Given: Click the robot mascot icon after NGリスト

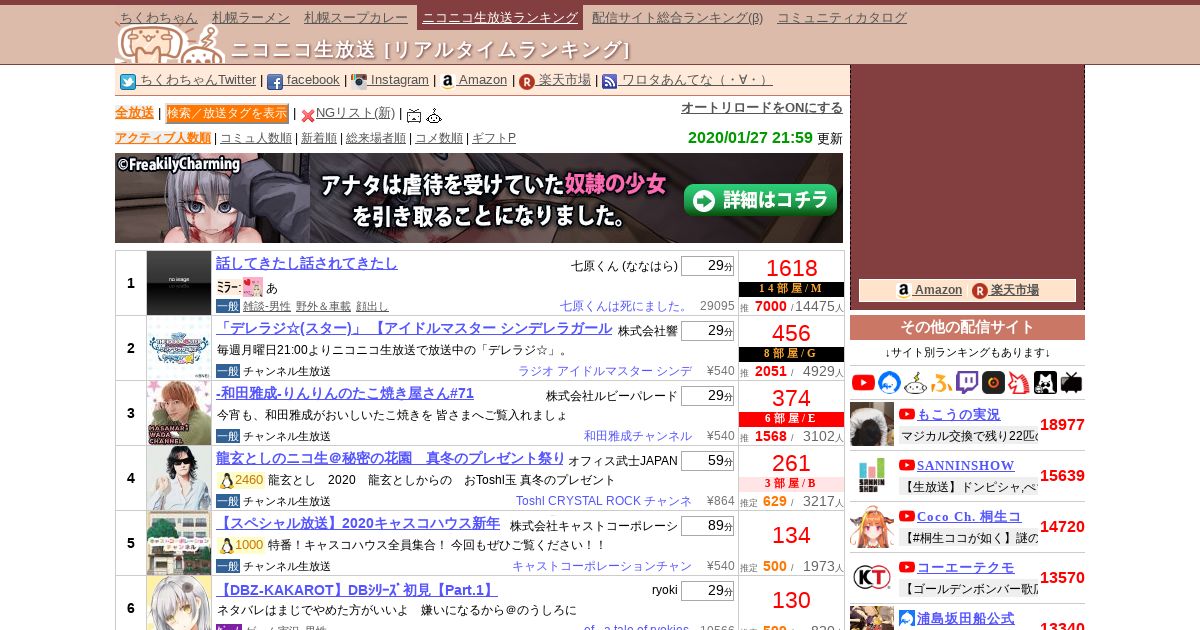Looking at the screenshot, I should [434, 116].
